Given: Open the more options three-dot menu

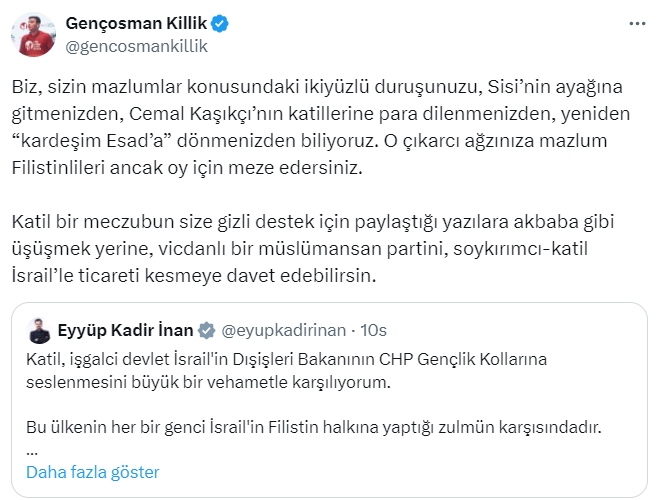Looking at the screenshot, I should click(636, 23).
